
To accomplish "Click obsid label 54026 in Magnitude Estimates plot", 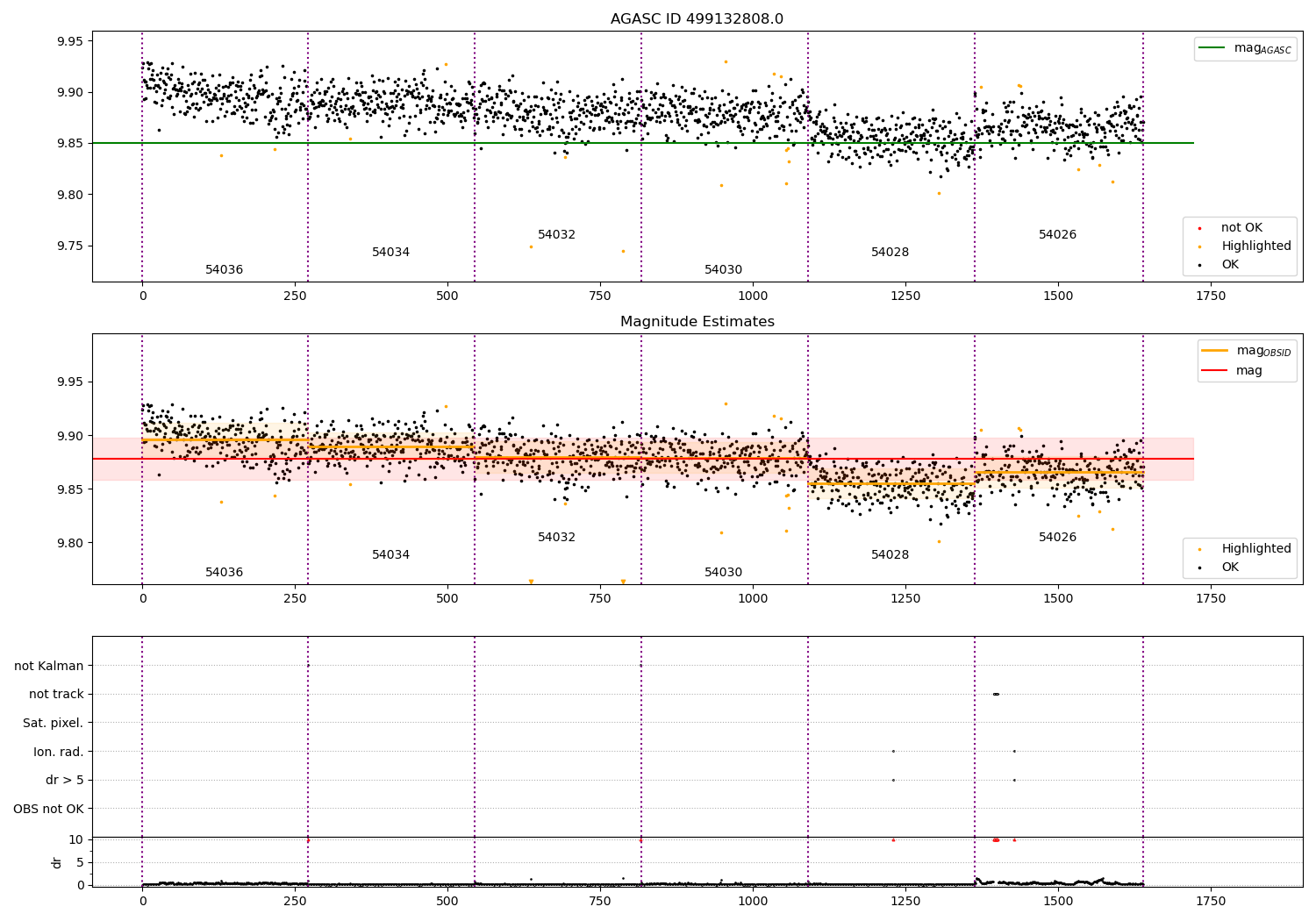I will pyautogui.click(x=1058, y=538).
